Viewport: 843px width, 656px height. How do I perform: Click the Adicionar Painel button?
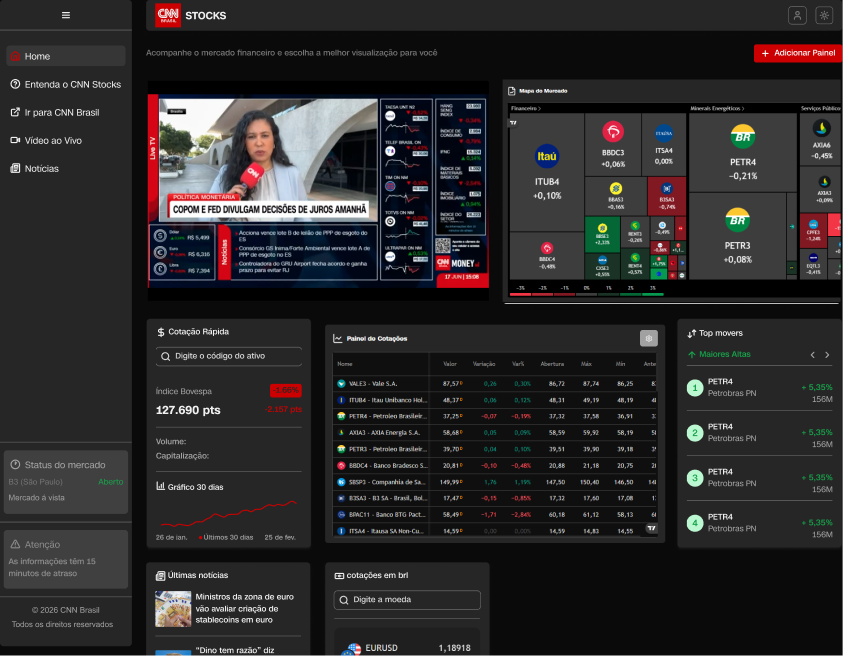(x=797, y=53)
